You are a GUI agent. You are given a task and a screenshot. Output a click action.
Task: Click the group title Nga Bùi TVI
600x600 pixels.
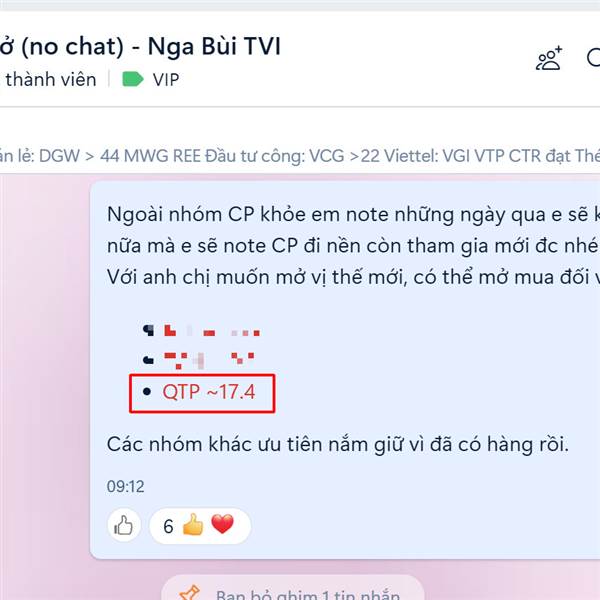tap(214, 46)
